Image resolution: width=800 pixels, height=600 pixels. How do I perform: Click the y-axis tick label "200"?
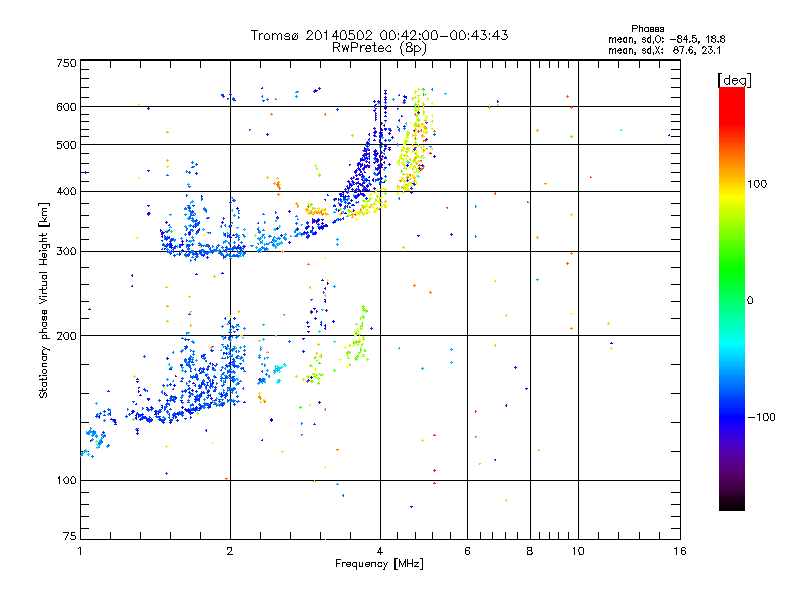(x=66, y=336)
